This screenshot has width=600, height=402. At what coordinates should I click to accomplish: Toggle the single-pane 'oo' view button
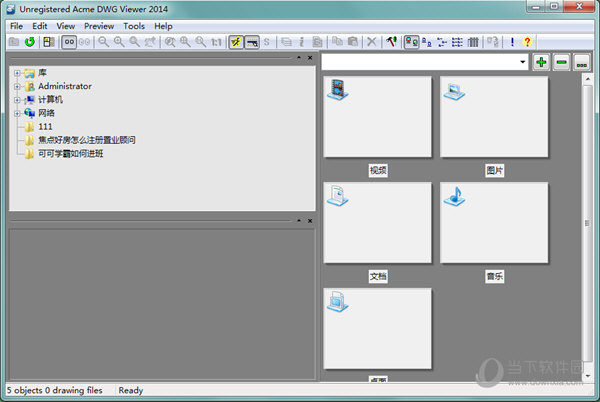[x=69, y=42]
